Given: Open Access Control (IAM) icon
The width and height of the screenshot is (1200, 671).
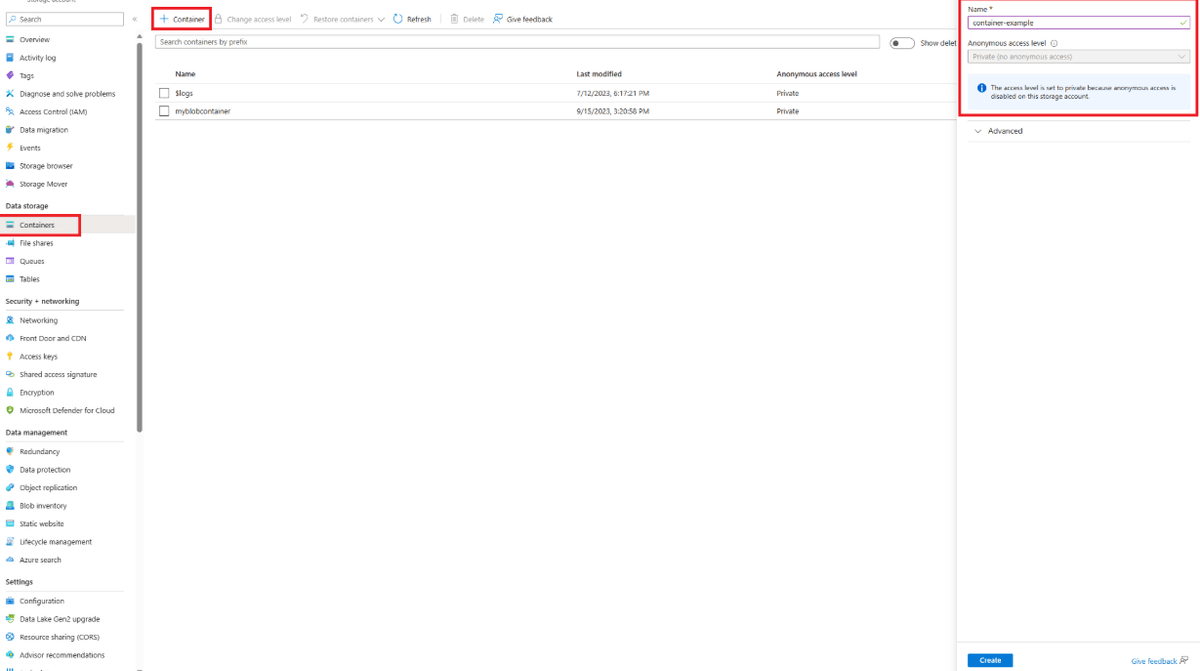Looking at the screenshot, I should 10,112.
